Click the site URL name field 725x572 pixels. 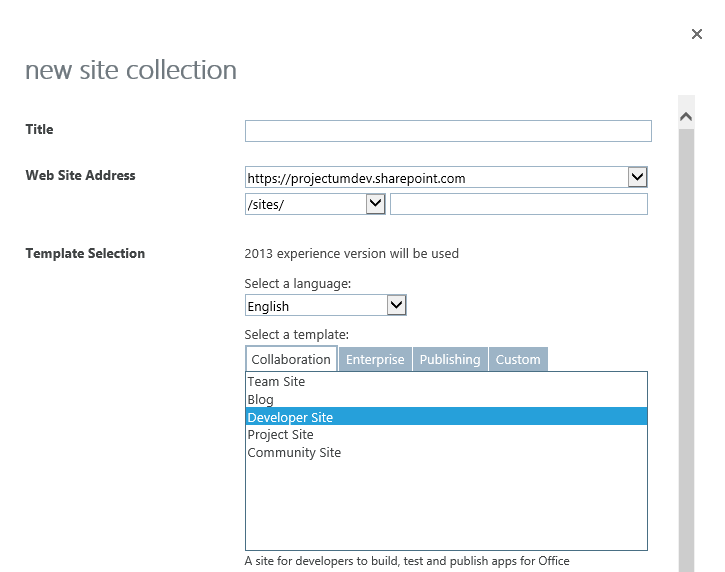pyautogui.click(x=518, y=204)
